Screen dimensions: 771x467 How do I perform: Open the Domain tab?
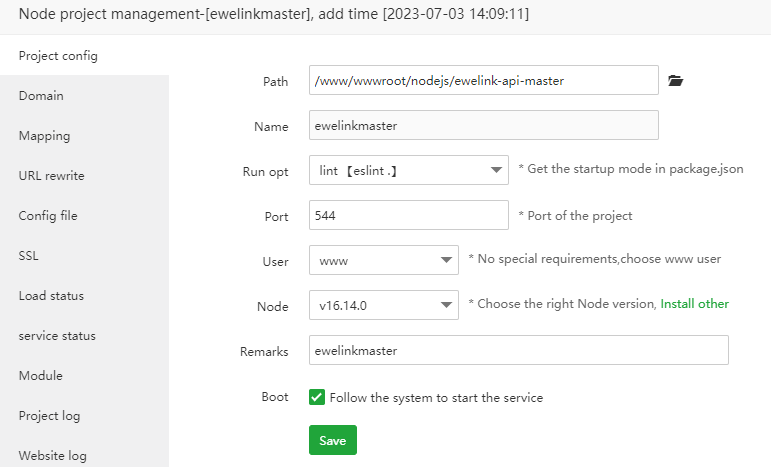coord(41,96)
